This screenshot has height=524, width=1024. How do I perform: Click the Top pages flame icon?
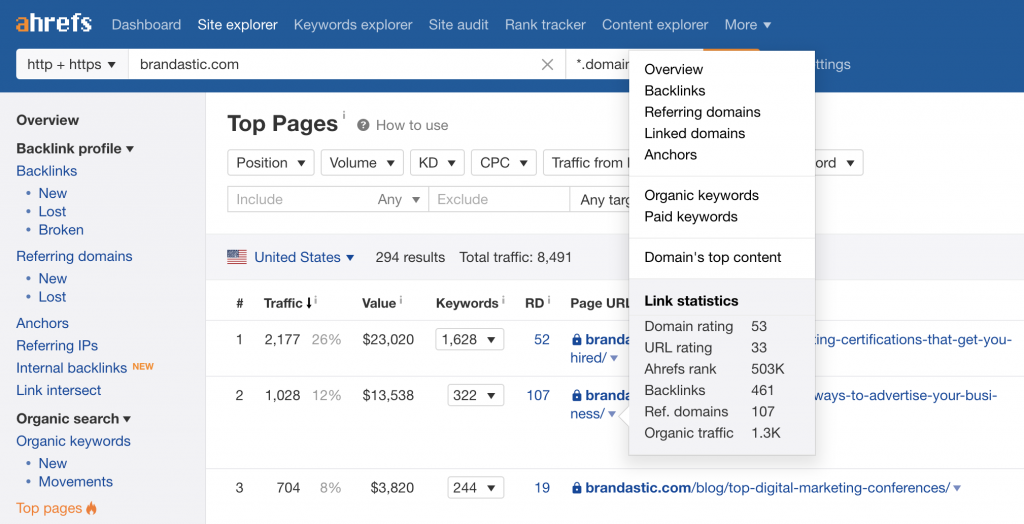click(x=91, y=508)
